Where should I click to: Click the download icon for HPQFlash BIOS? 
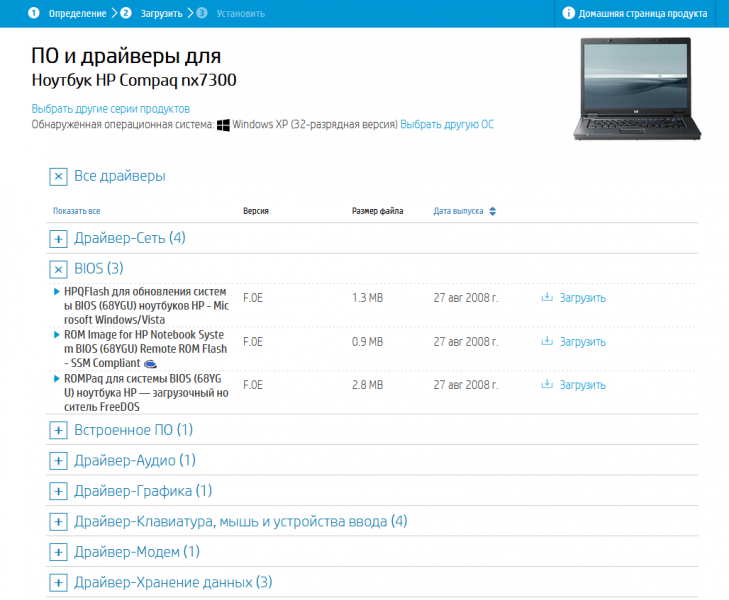coord(546,298)
